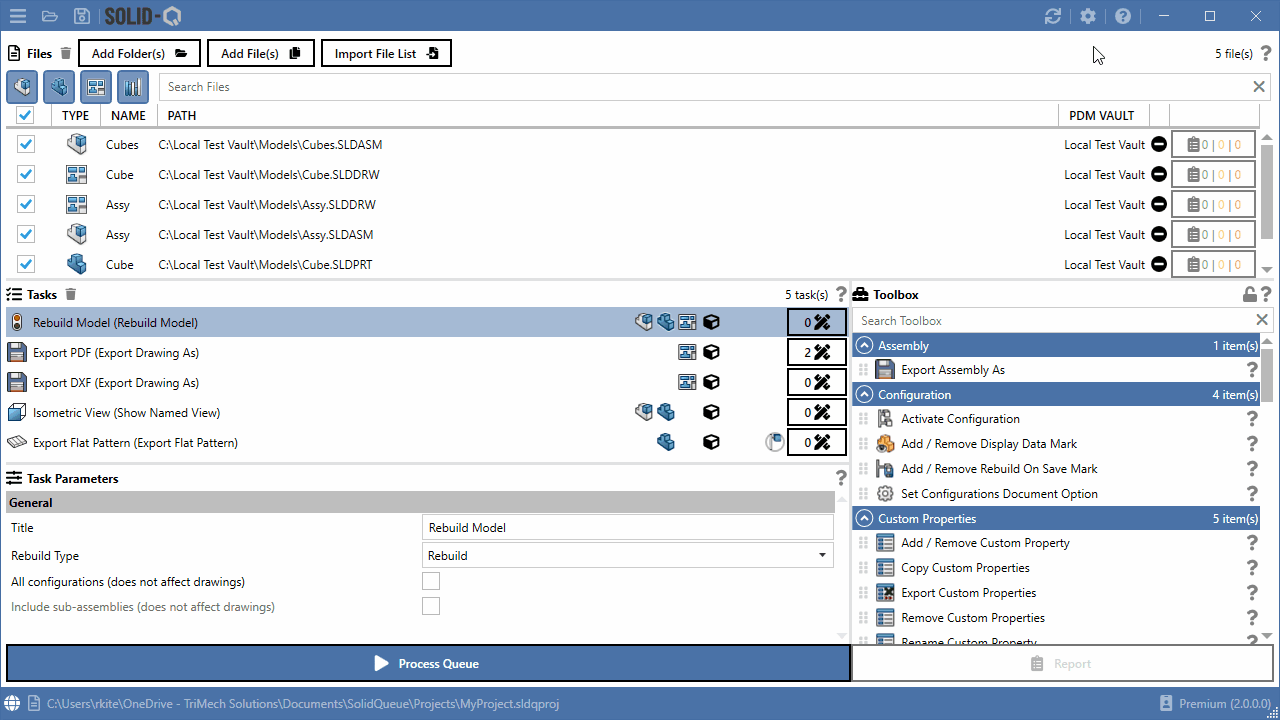Open settings gear in title bar

coord(1088,16)
